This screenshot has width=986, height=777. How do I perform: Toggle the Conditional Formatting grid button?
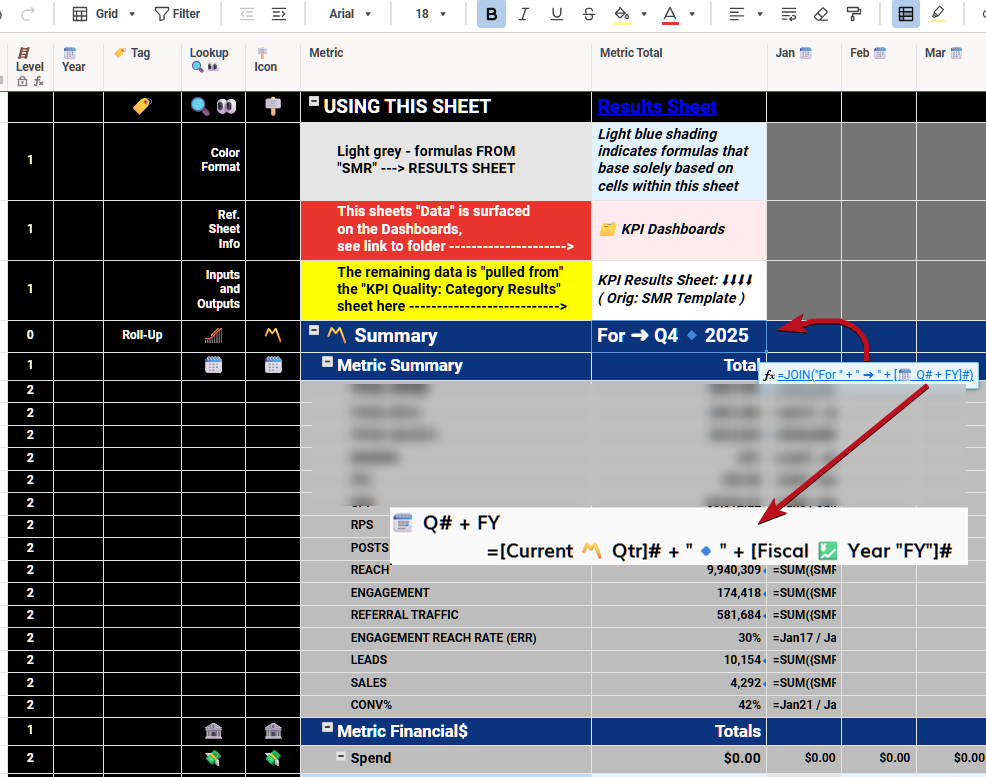point(906,14)
